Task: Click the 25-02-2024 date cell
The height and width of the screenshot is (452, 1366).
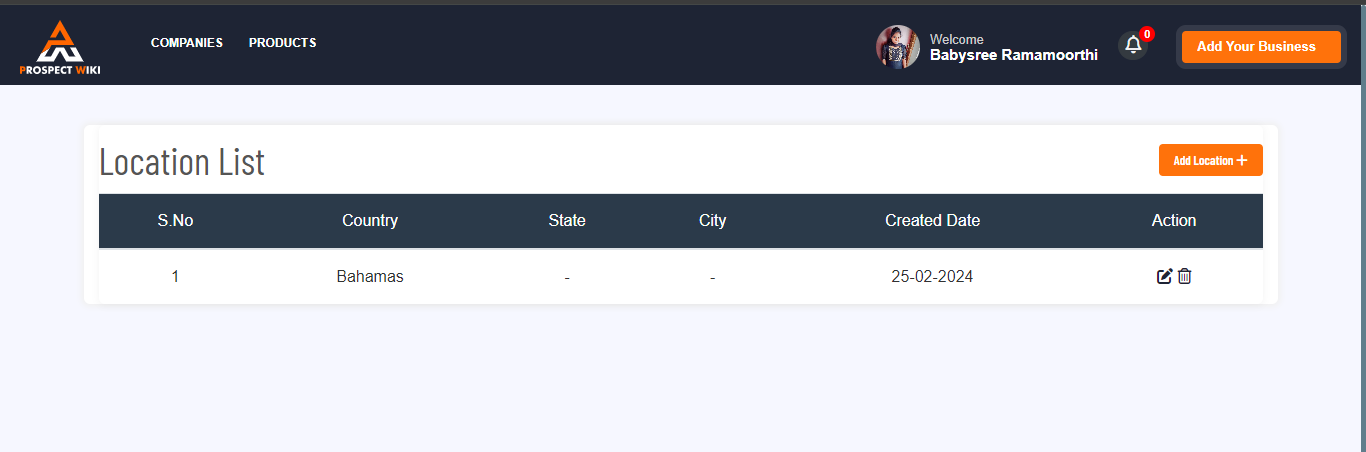Action: coord(932,277)
